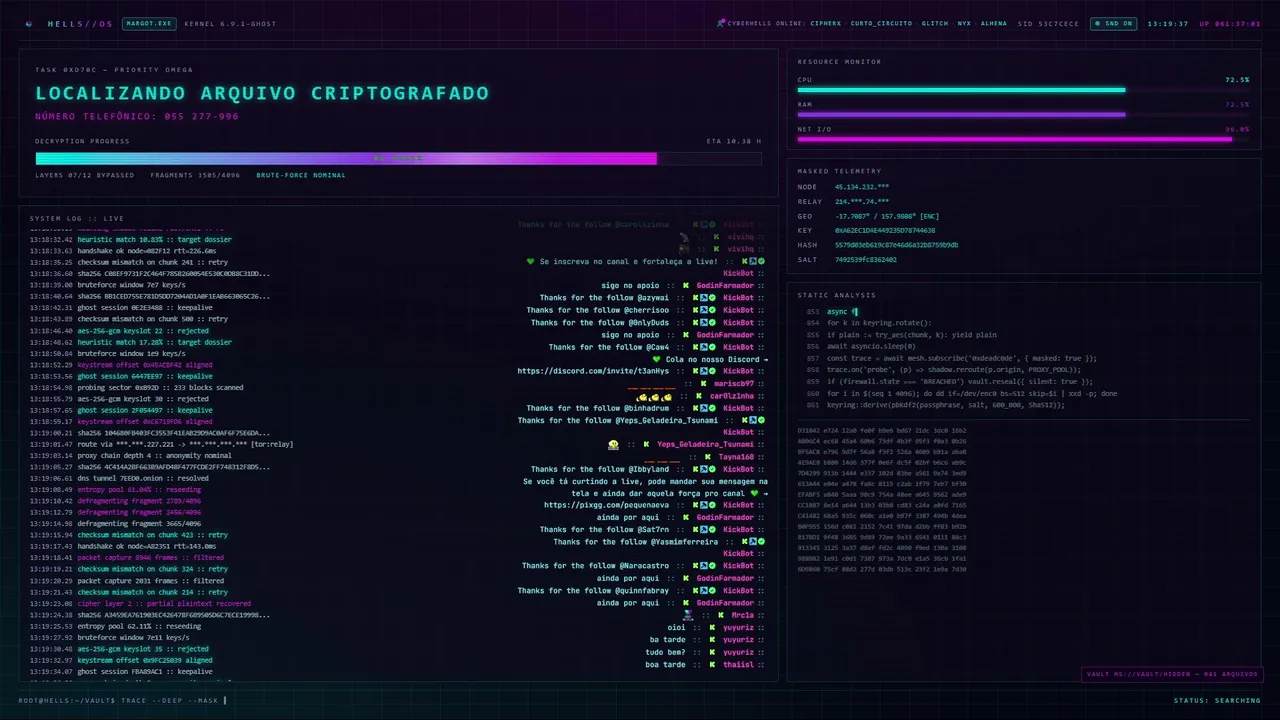Select online user CURTO_CIRCUITO
Viewport: 1280px width, 720px height.
pyautogui.click(x=881, y=23)
